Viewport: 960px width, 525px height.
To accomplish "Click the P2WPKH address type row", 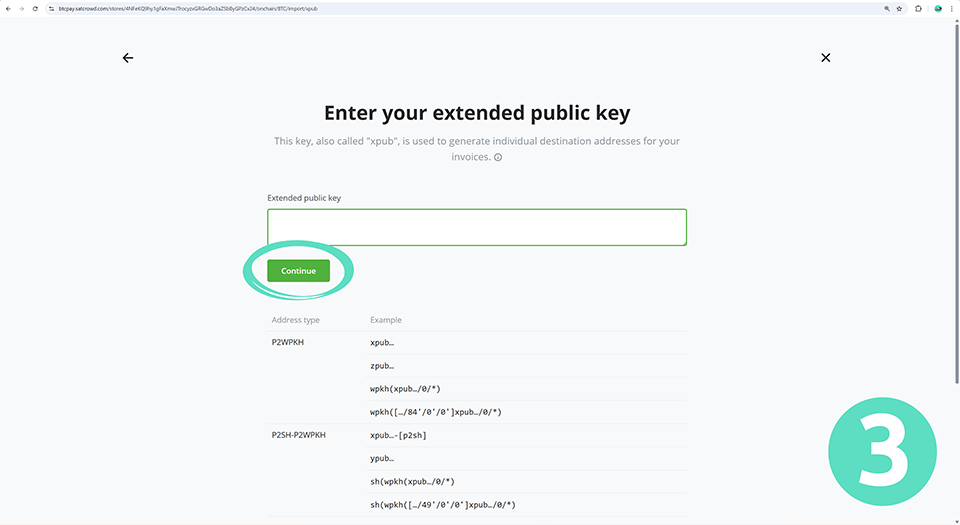I will click(x=287, y=342).
